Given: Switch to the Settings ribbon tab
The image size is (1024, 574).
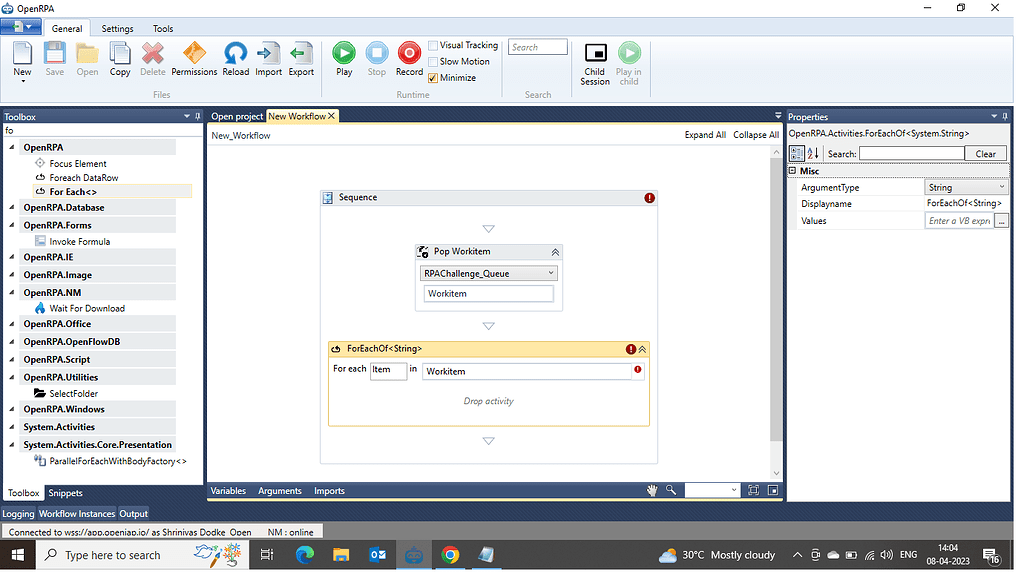Looking at the screenshot, I should tap(117, 29).
